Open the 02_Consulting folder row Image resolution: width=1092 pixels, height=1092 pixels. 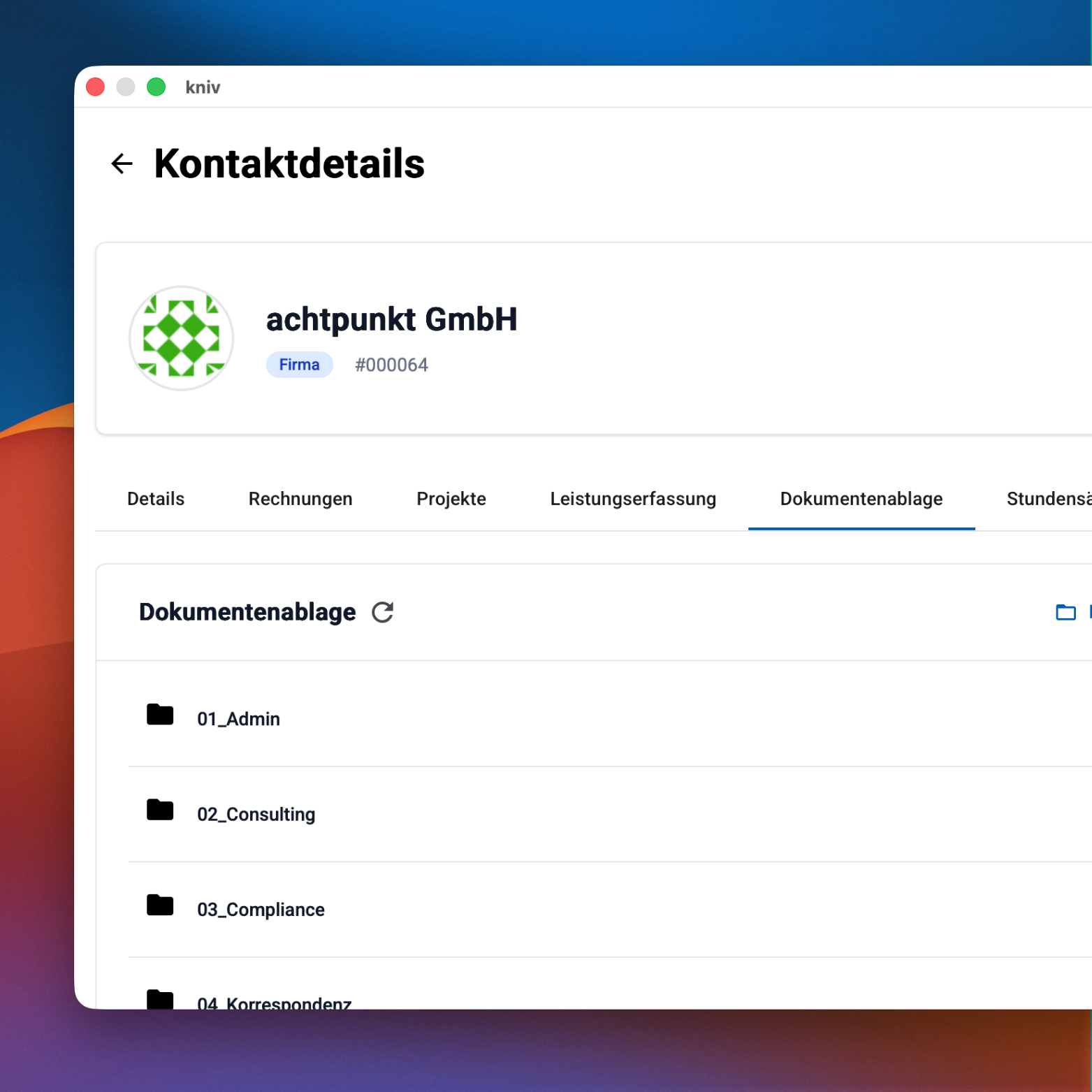click(x=256, y=814)
